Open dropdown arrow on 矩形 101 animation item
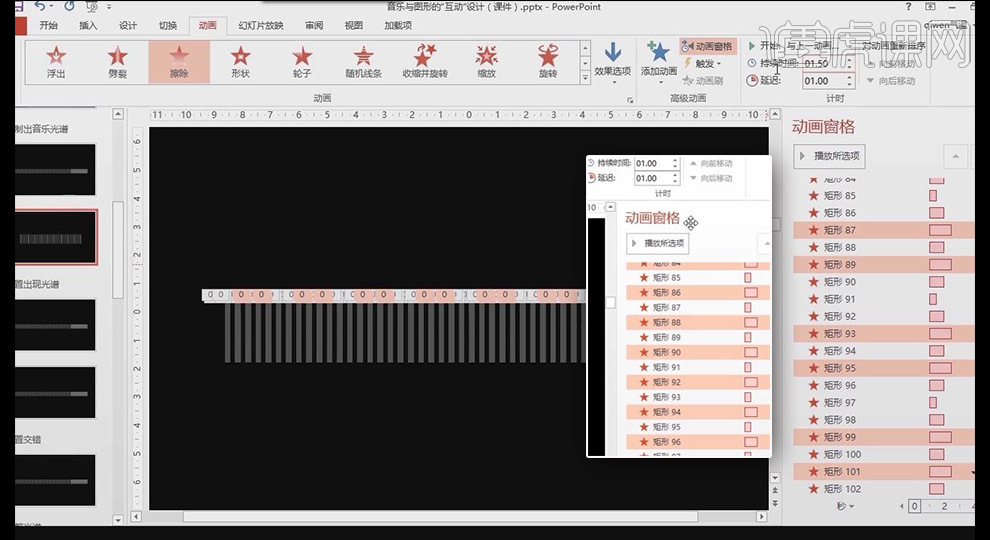990x540 pixels. point(972,471)
